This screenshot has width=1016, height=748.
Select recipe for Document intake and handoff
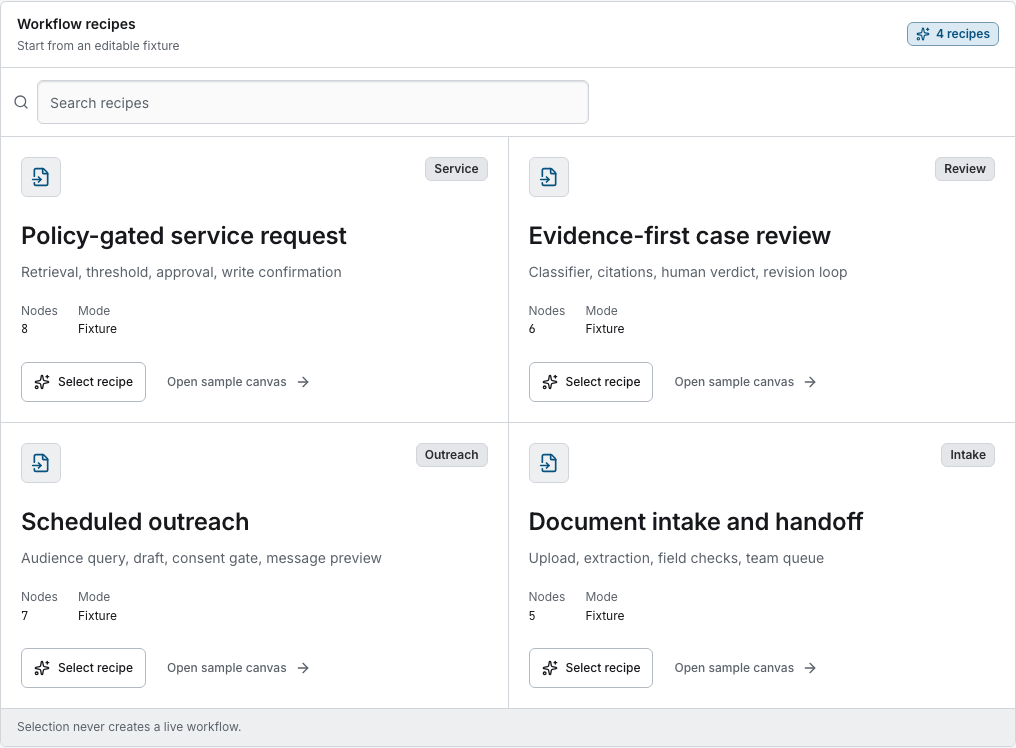click(x=591, y=668)
